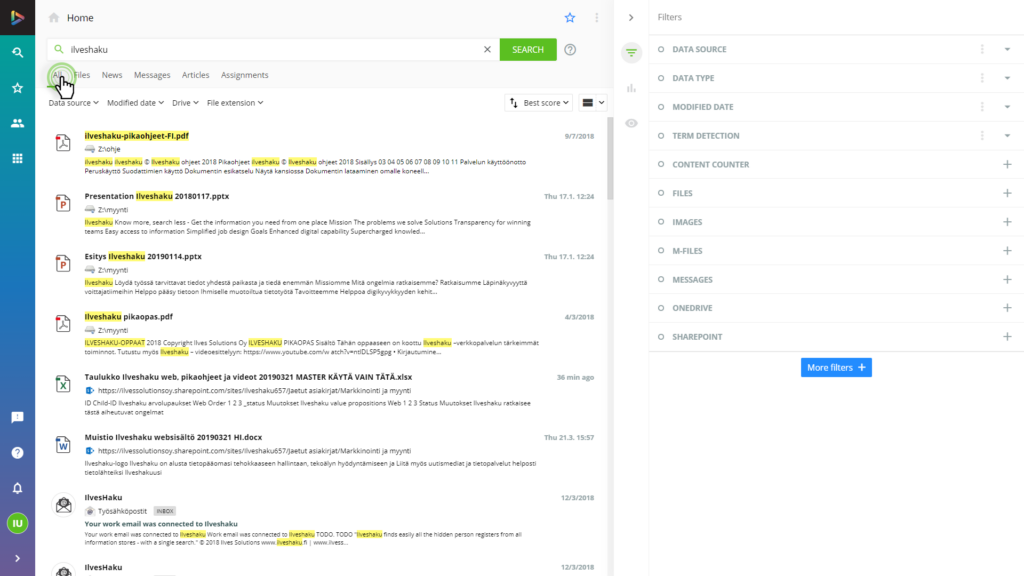Screen dimensions: 1024x576
Task: Add CONTENT COUNTER filter with plus
Action: [1007, 165]
